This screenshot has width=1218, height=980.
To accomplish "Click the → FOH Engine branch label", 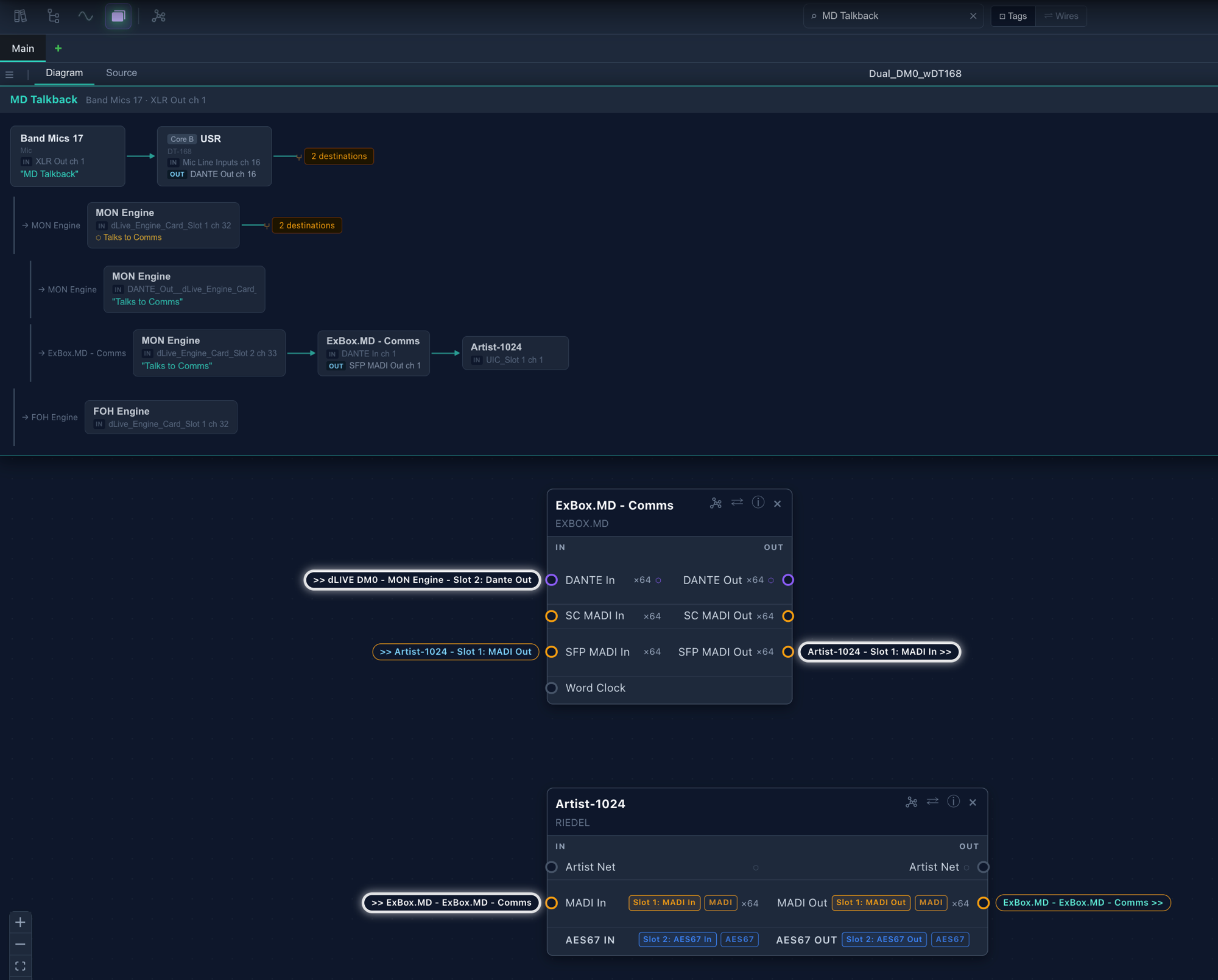I will click(x=50, y=417).
